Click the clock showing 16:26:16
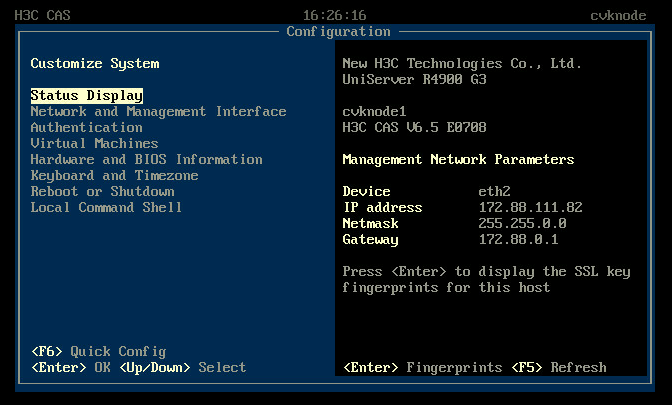Image resolution: width=672 pixels, height=405 pixels. [x=335, y=15]
